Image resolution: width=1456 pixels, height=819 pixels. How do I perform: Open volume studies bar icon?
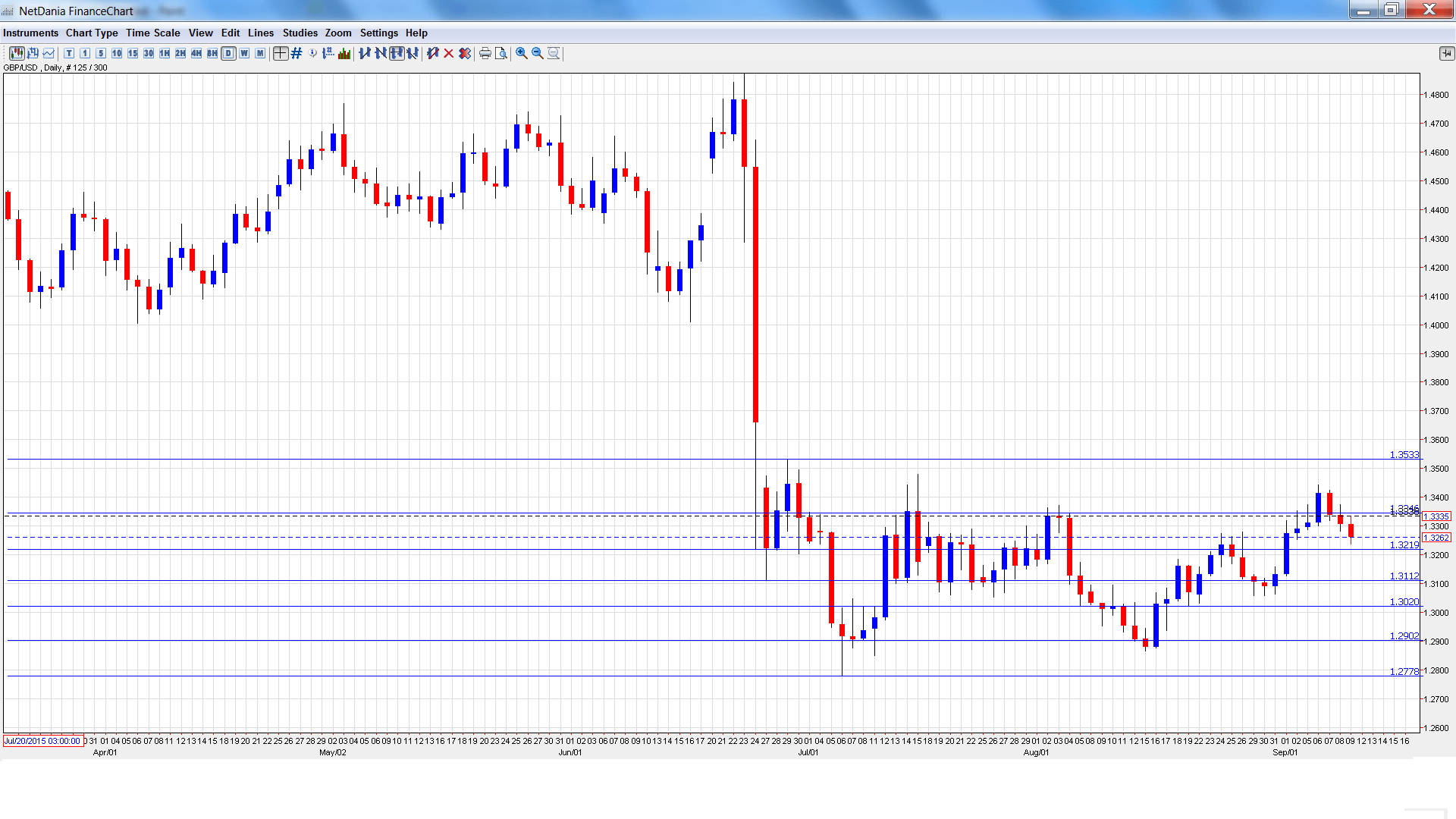pos(344,53)
